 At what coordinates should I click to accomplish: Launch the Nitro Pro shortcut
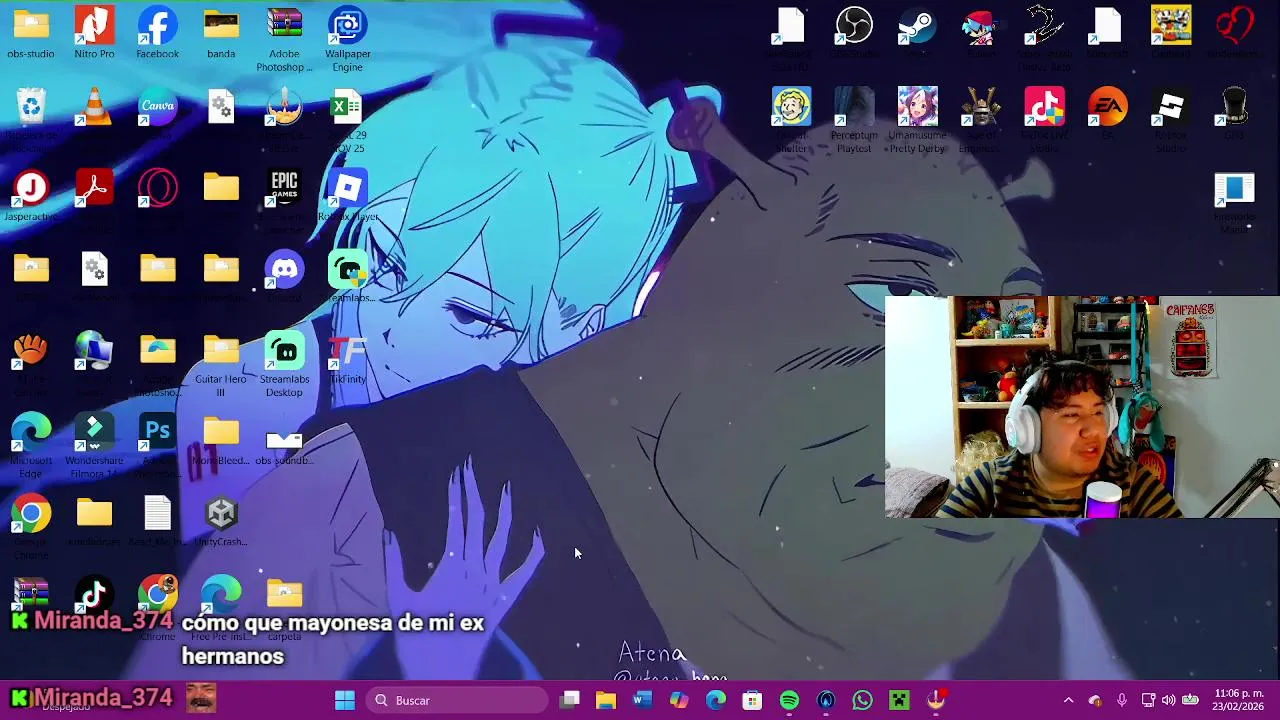(94, 26)
